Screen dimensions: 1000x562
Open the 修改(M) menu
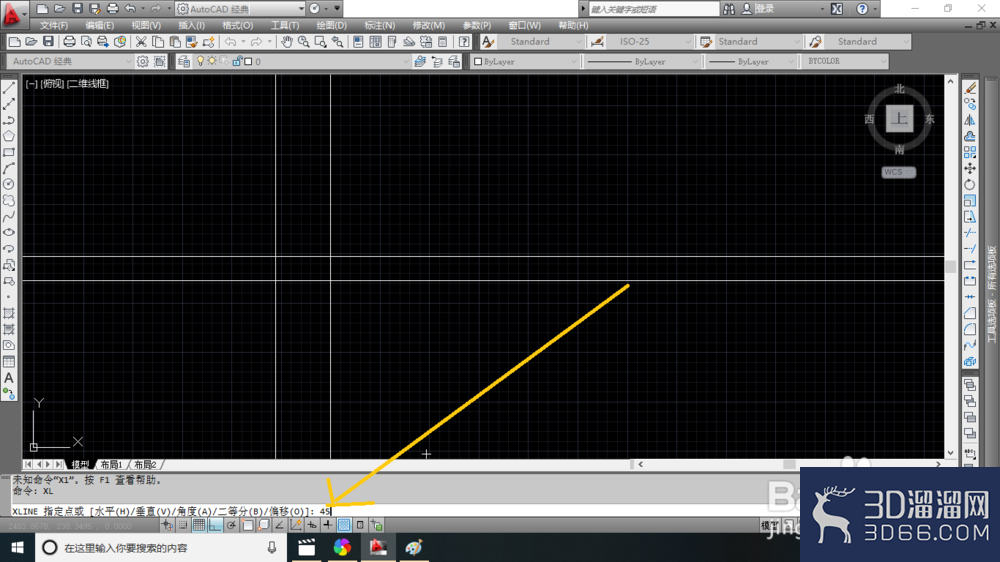429,26
